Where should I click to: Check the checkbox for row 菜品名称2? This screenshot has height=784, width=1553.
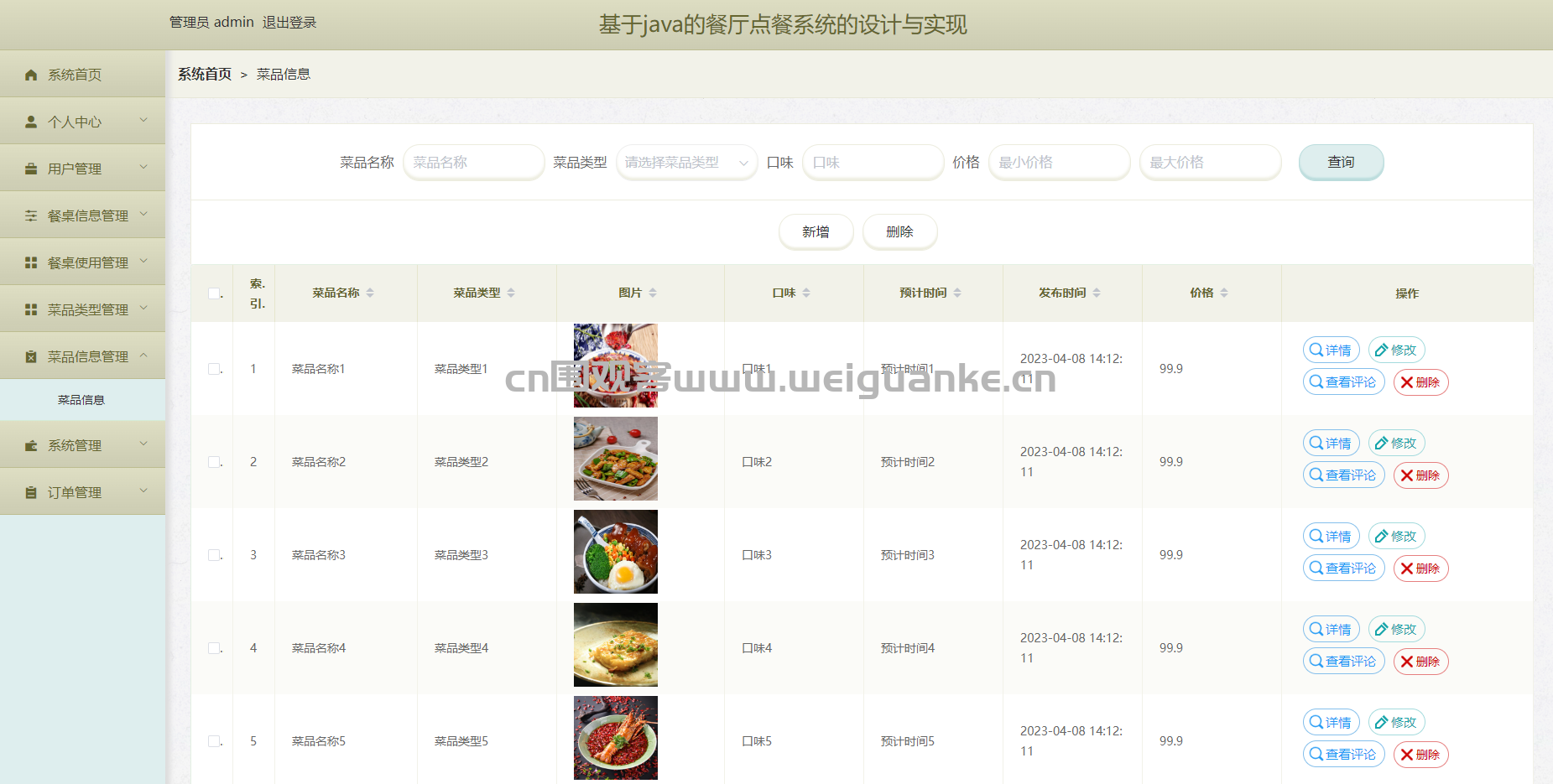pyautogui.click(x=214, y=462)
